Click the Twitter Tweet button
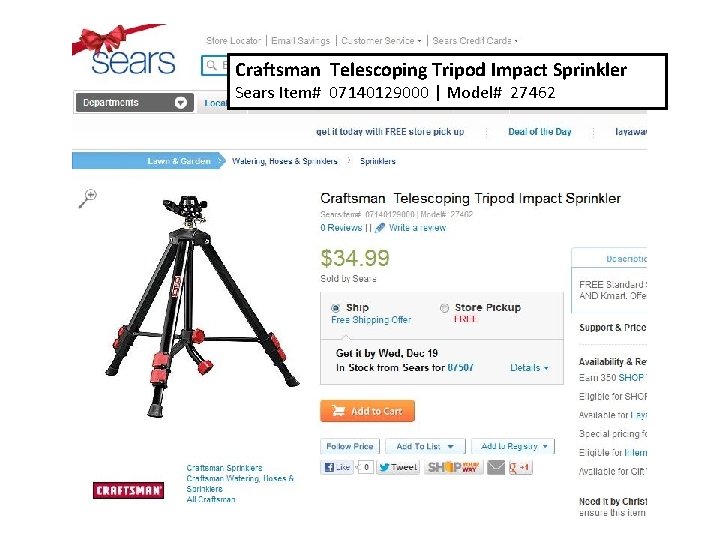Viewport: 720px width, 540px height. (398, 467)
